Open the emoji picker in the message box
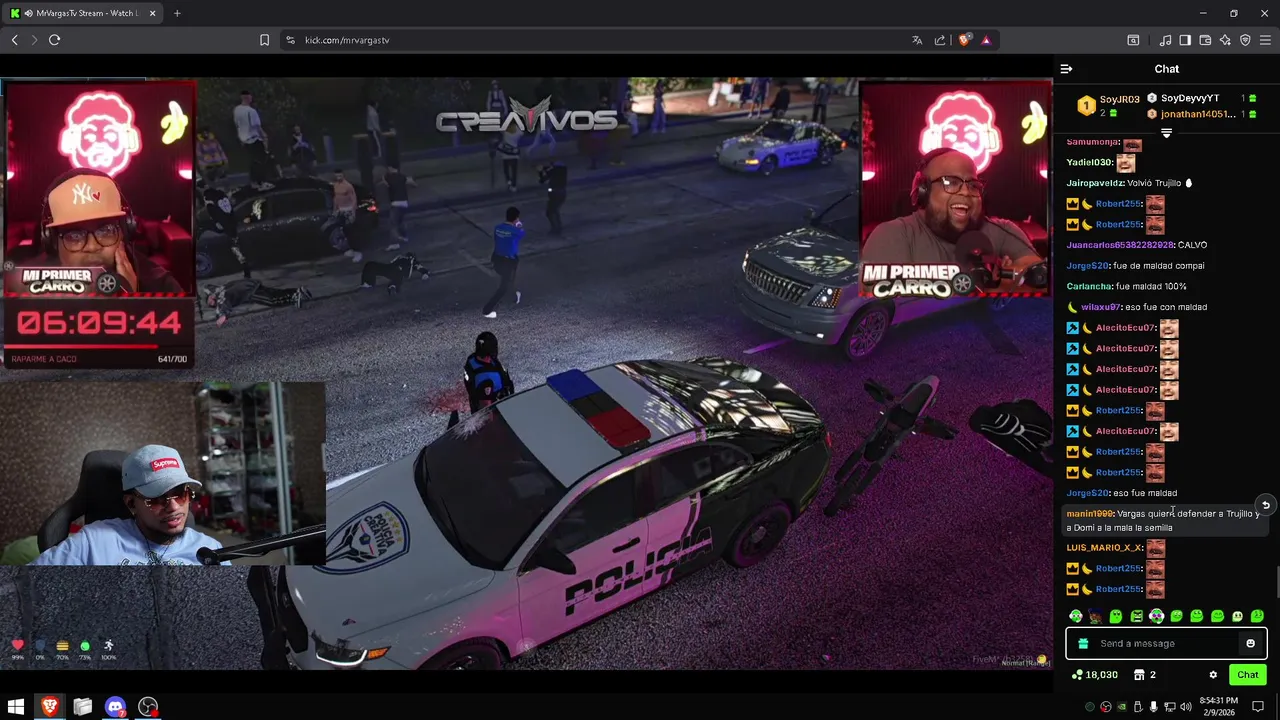1280x720 pixels. click(1250, 644)
